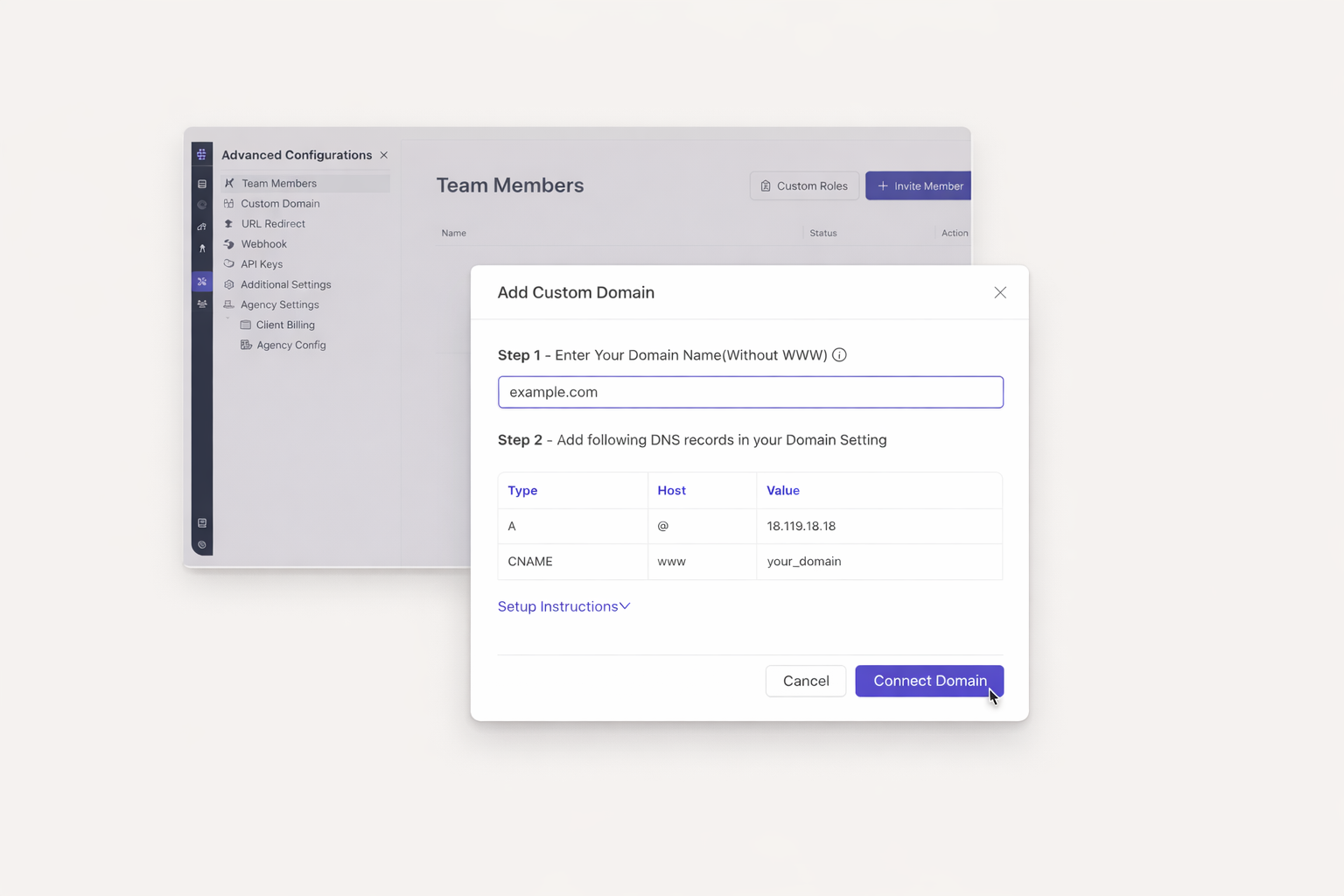Click the info icon beside Step 1

(x=839, y=354)
